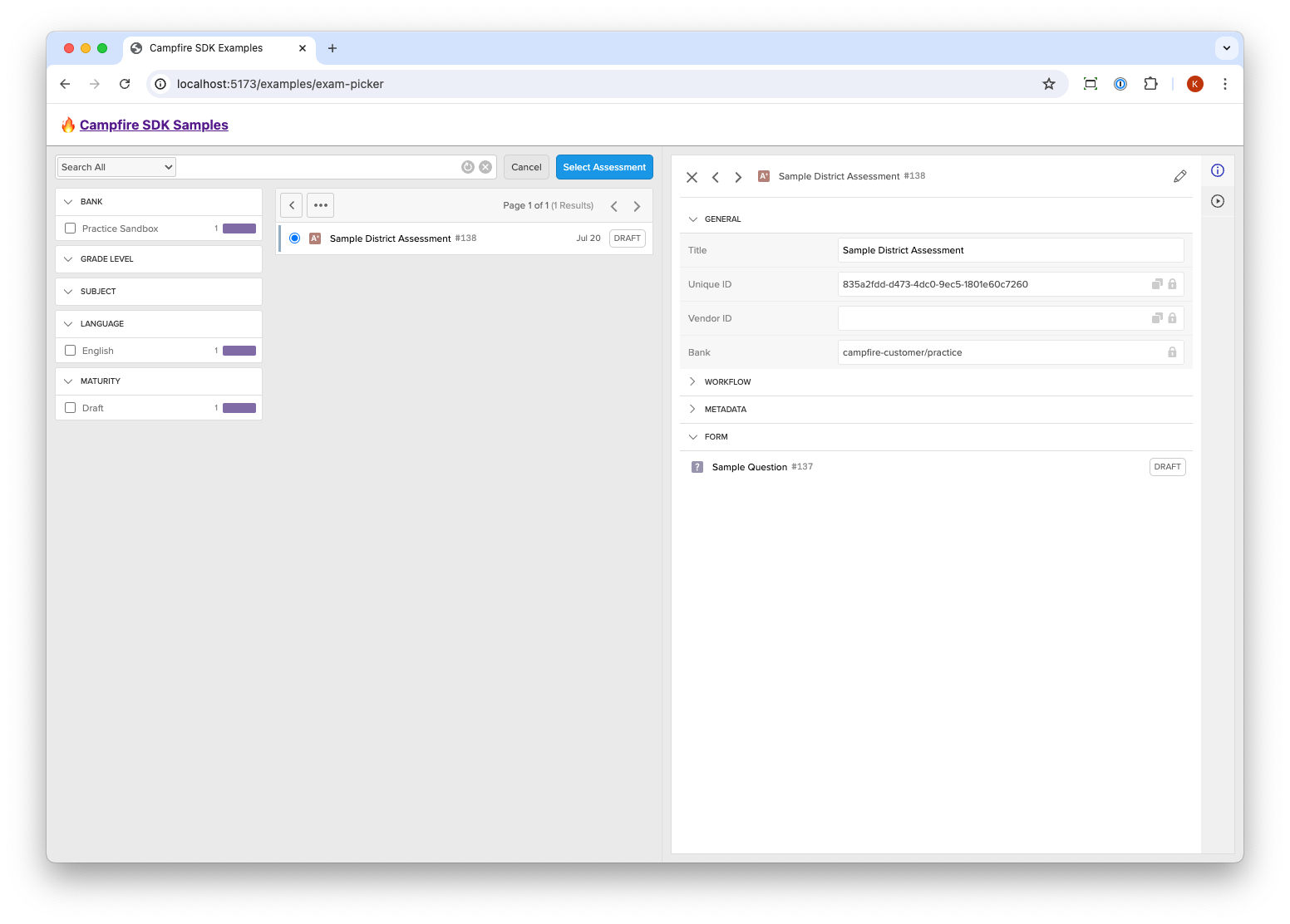Viewport: 1290px width, 924px height.
Task: Open the three-dots more options menu
Action: click(x=321, y=205)
